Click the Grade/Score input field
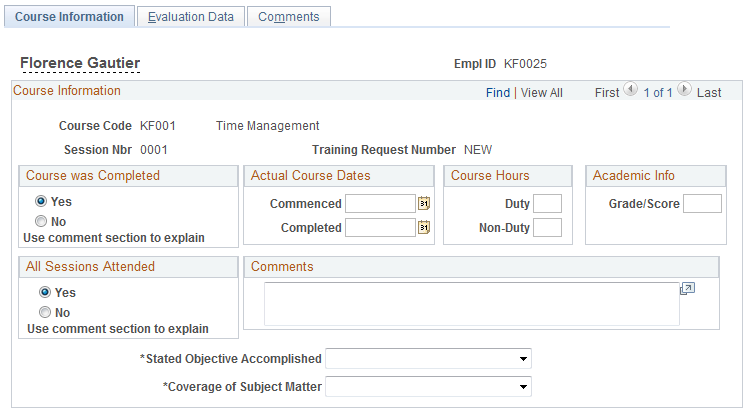749x414 pixels. (x=702, y=204)
